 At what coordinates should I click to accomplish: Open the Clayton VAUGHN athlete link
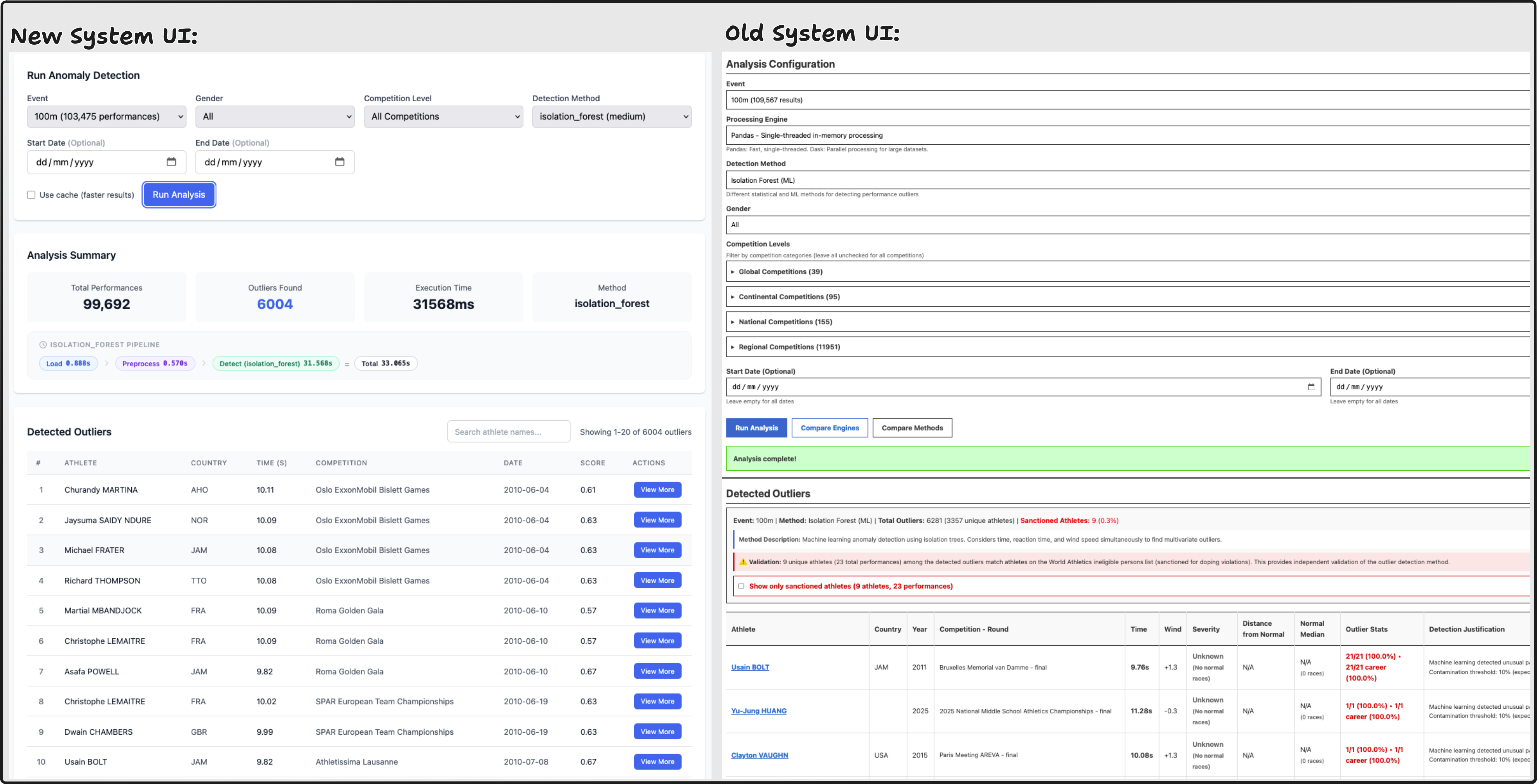coord(760,755)
